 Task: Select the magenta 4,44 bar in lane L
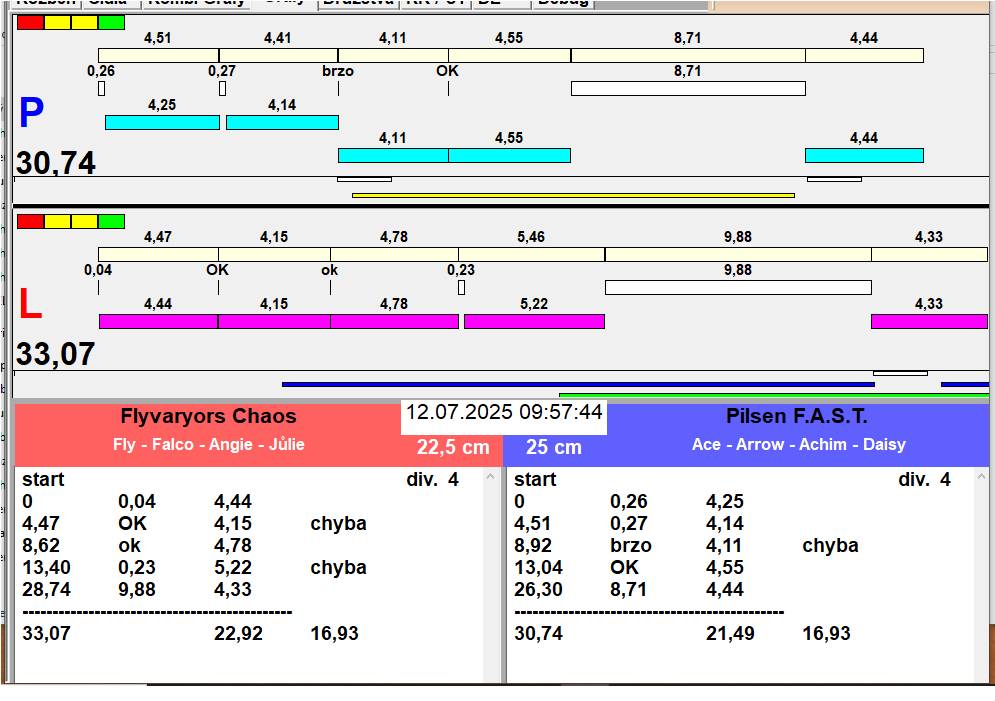coord(159,322)
